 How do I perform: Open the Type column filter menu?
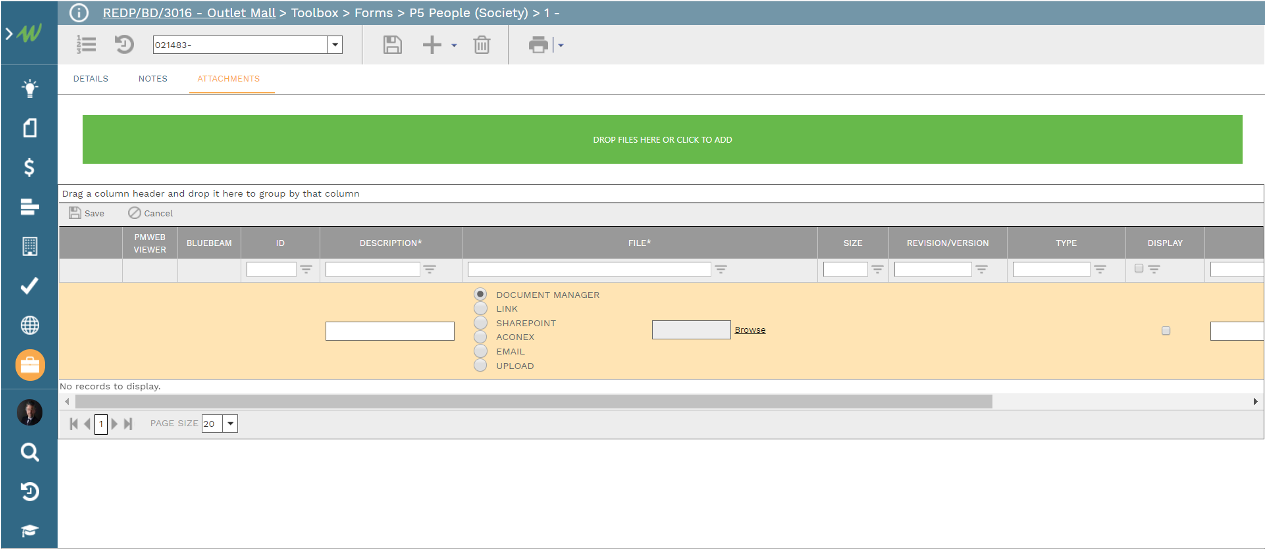click(1100, 269)
